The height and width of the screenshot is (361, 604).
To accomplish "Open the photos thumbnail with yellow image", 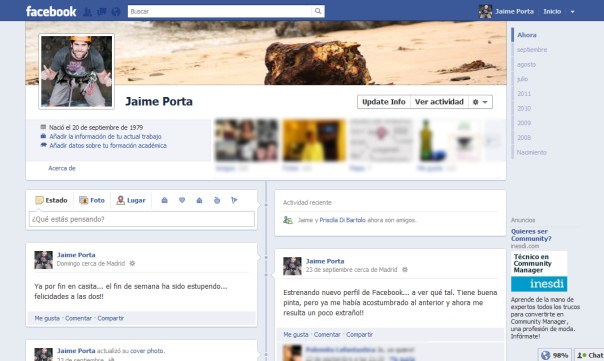I will [314, 140].
